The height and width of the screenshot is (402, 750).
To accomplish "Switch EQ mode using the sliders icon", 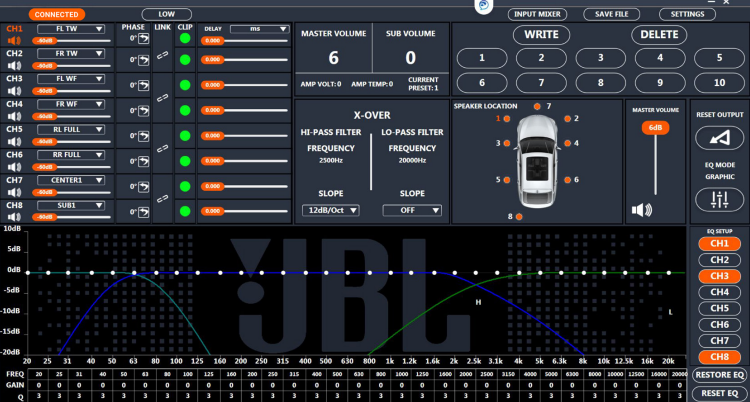I will (719, 200).
